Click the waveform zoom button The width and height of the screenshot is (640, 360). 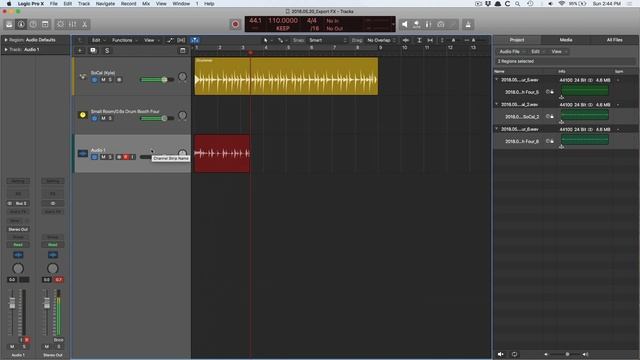(x=406, y=40)
